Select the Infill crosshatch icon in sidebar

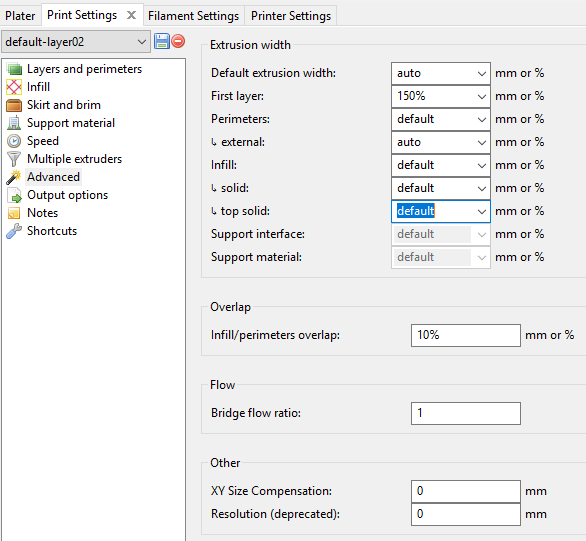(x=14, y=87)
